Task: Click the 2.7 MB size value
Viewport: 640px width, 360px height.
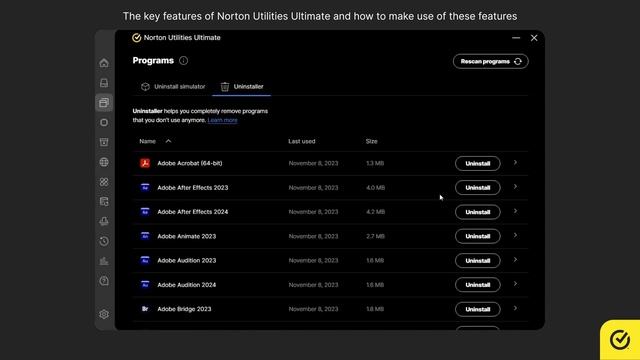Action: [376, 236]
